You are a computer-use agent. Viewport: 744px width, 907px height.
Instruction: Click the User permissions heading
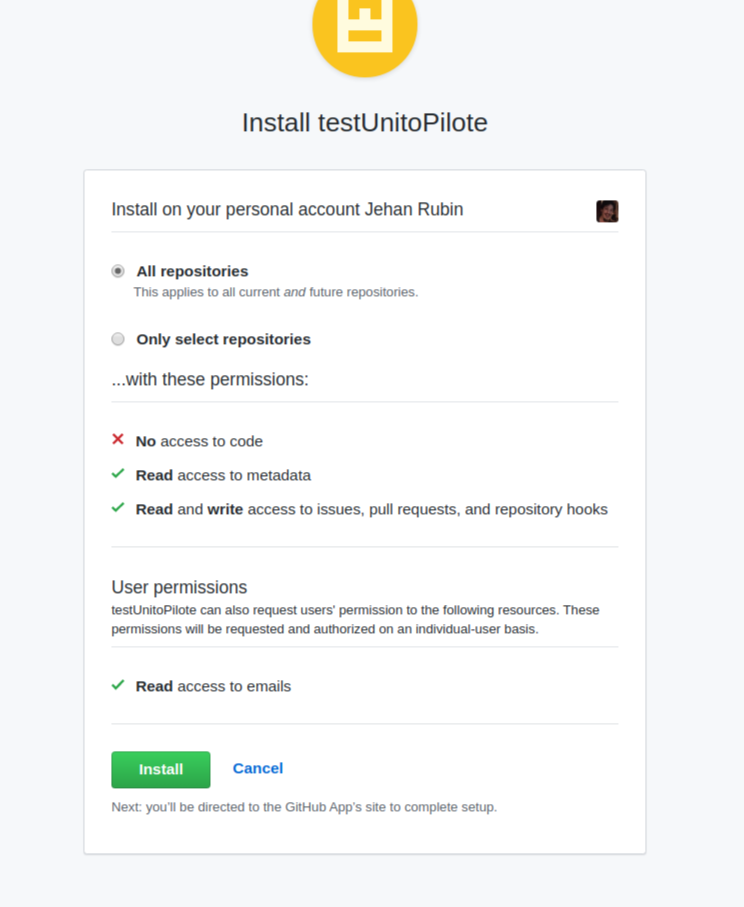179,587
